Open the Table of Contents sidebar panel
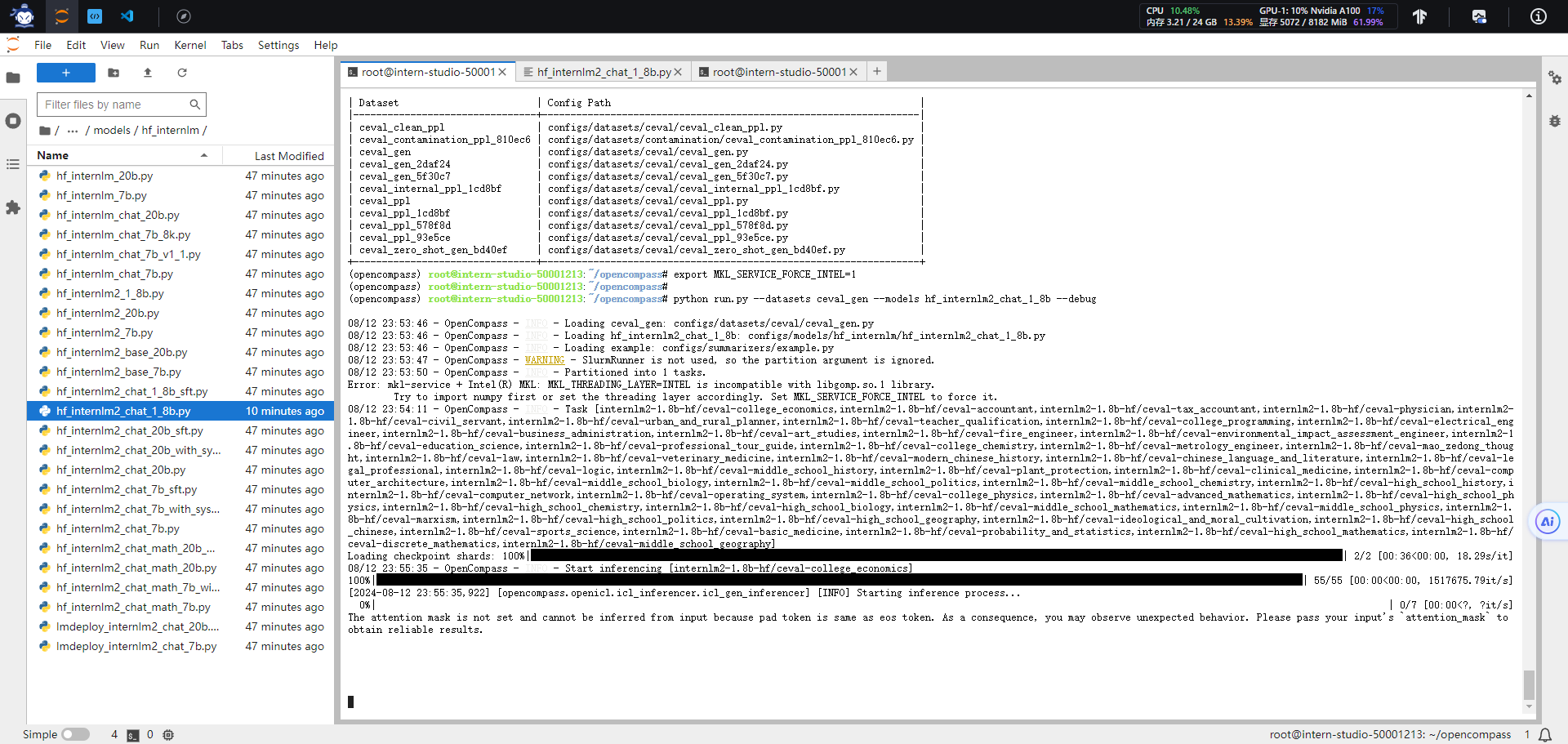This screenshot has width=1568, height=744. tap(13, 164)
